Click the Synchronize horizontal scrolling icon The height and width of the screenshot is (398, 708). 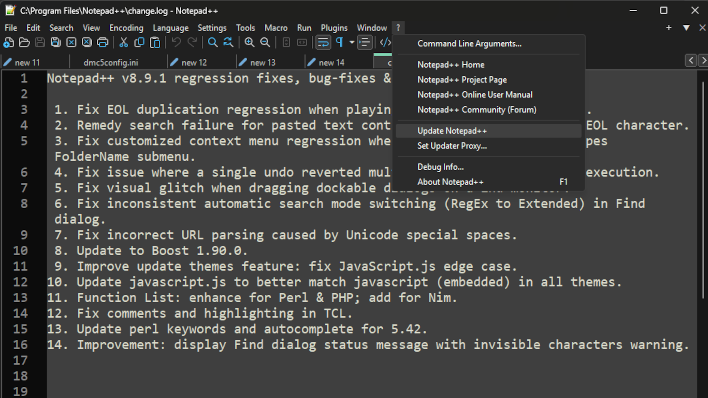[302, 42]
